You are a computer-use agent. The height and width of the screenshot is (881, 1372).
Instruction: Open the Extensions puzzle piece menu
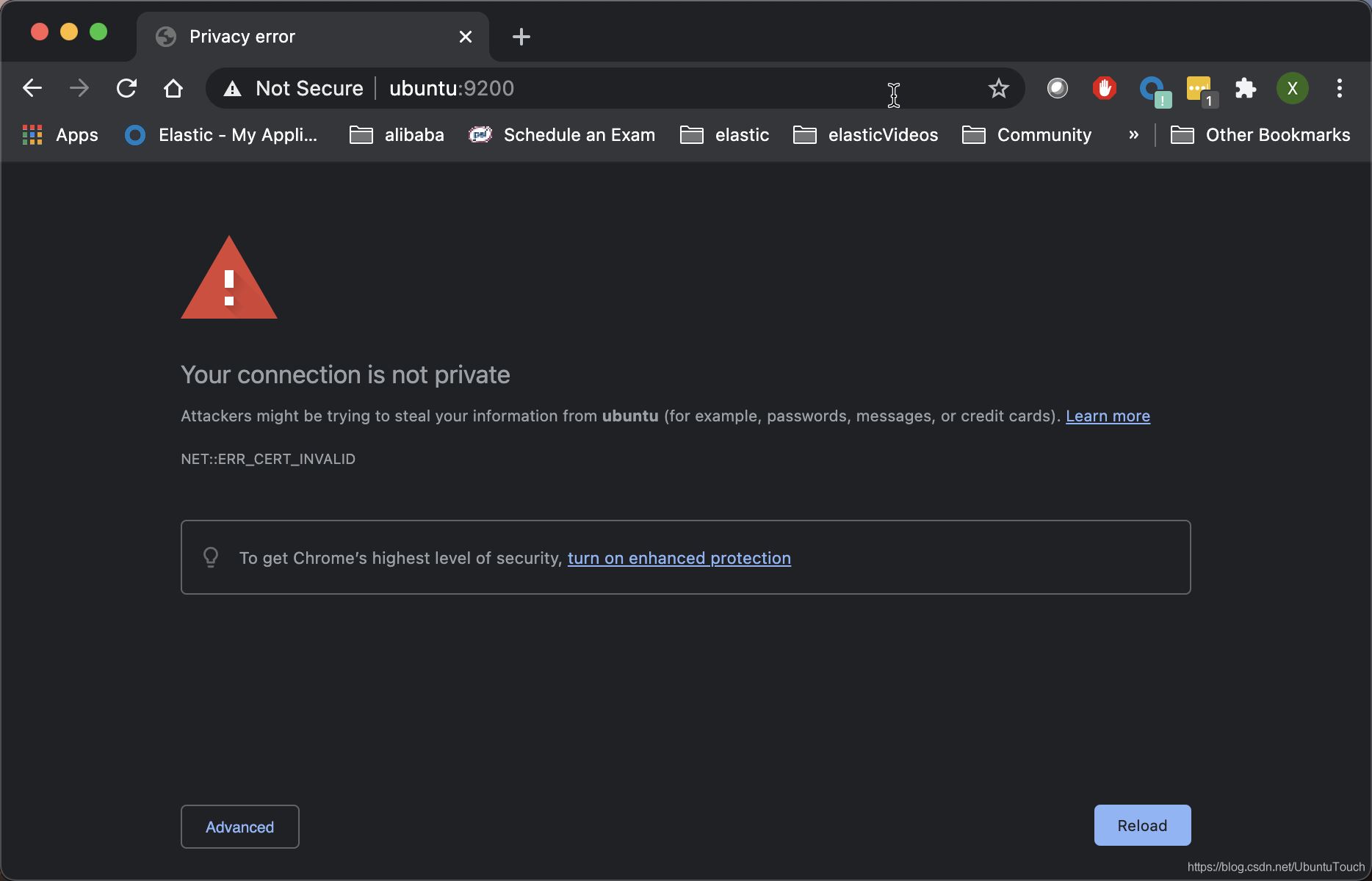click(x=1245, y=89)
